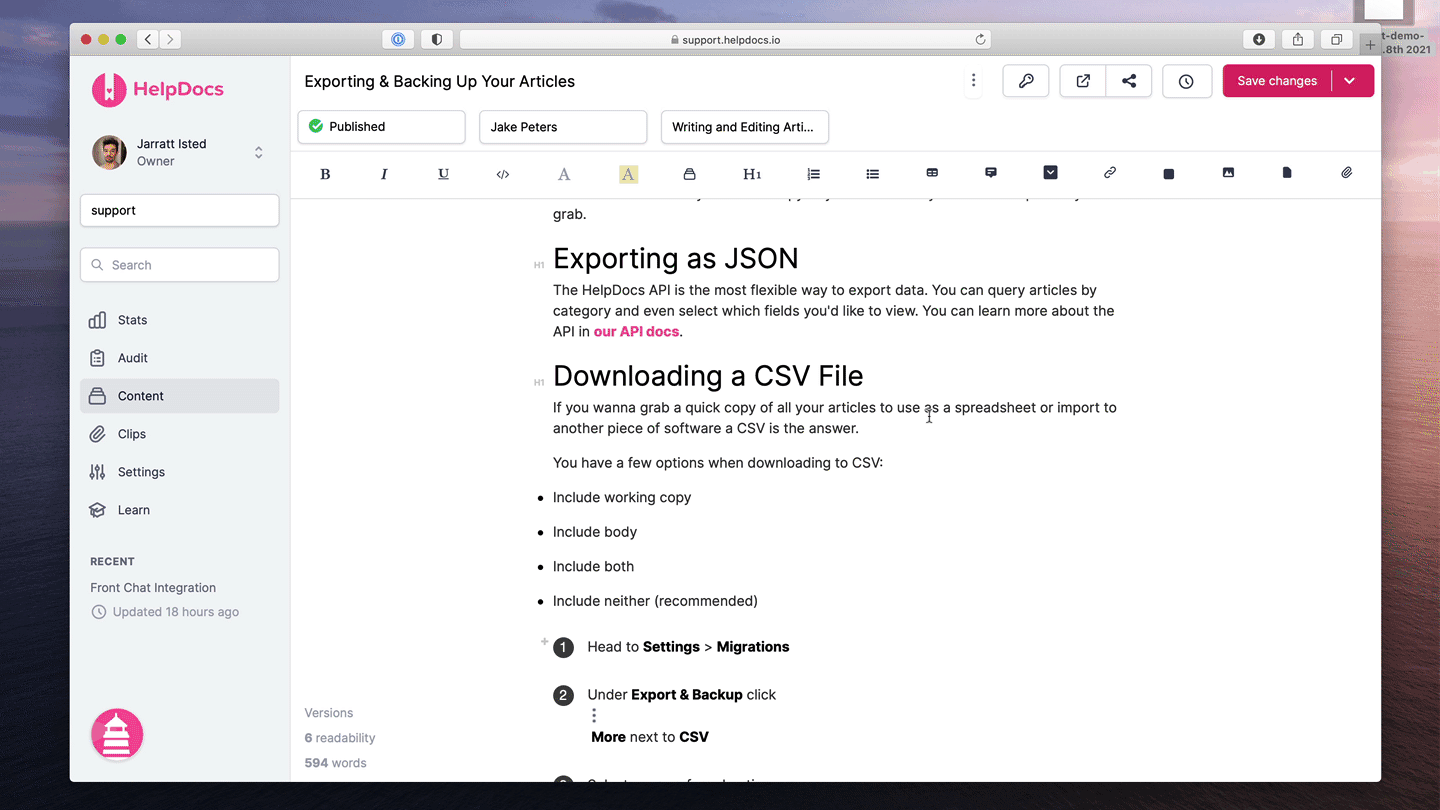Insert a hyperlink

pyautogui.click(x=1110, y=173)
